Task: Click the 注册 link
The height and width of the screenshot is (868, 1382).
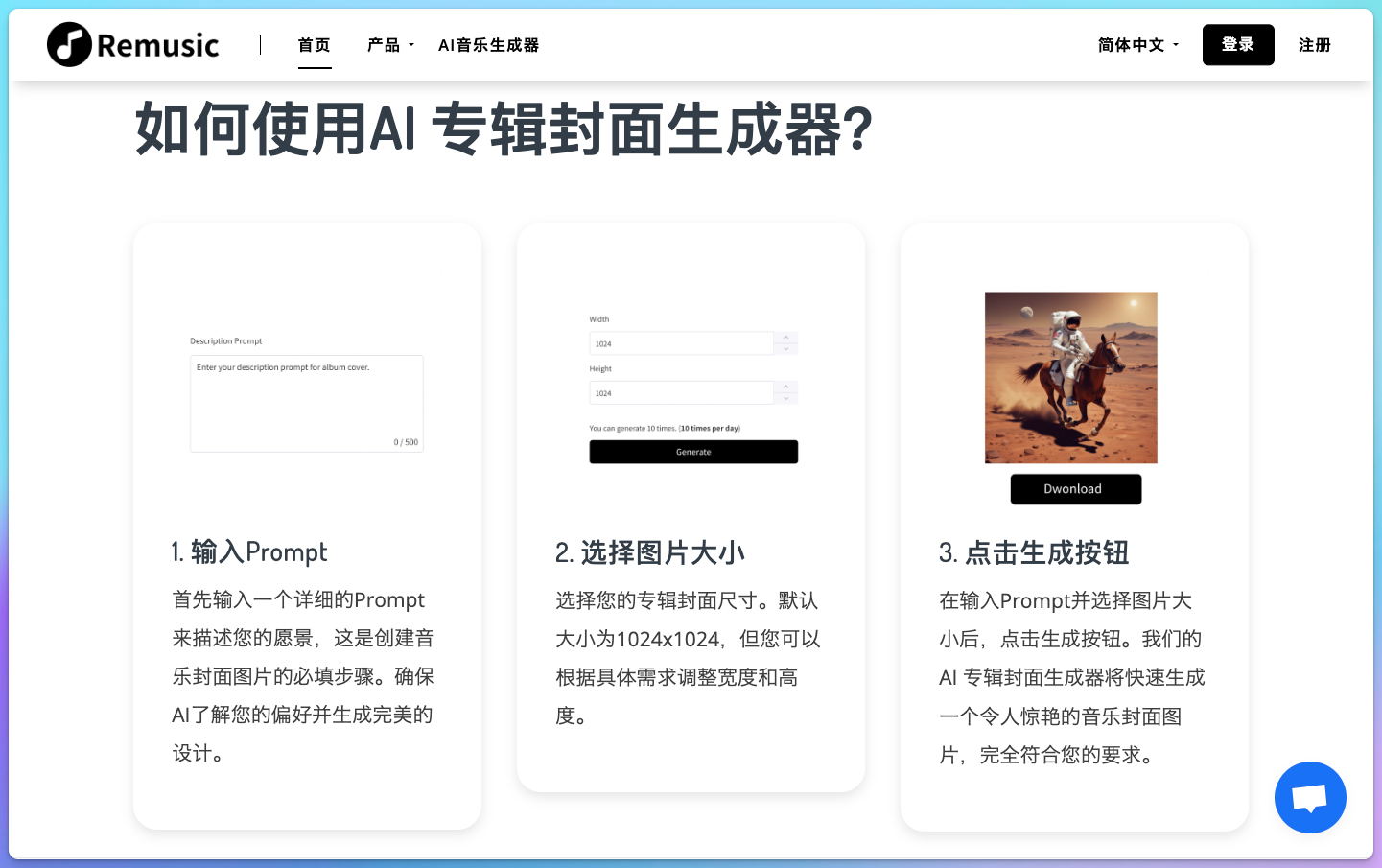Action: click(1315, 44)
